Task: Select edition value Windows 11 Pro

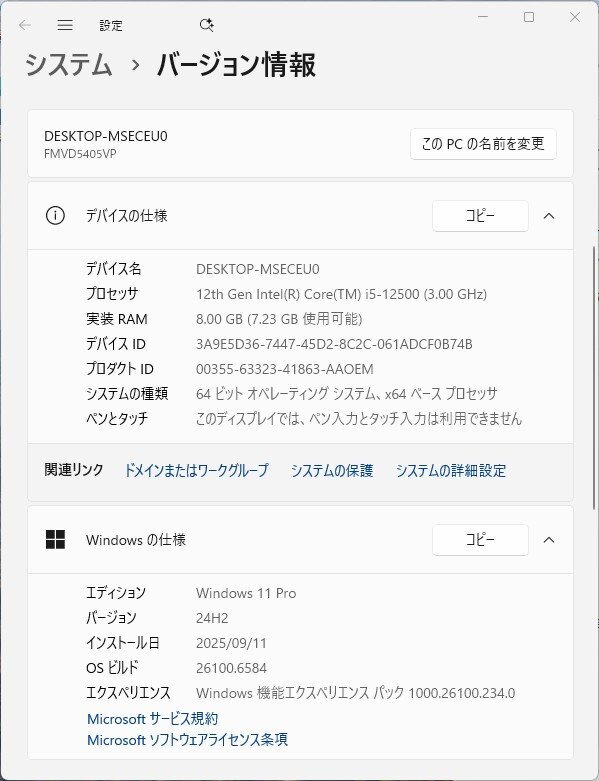Action: [246, 593]
